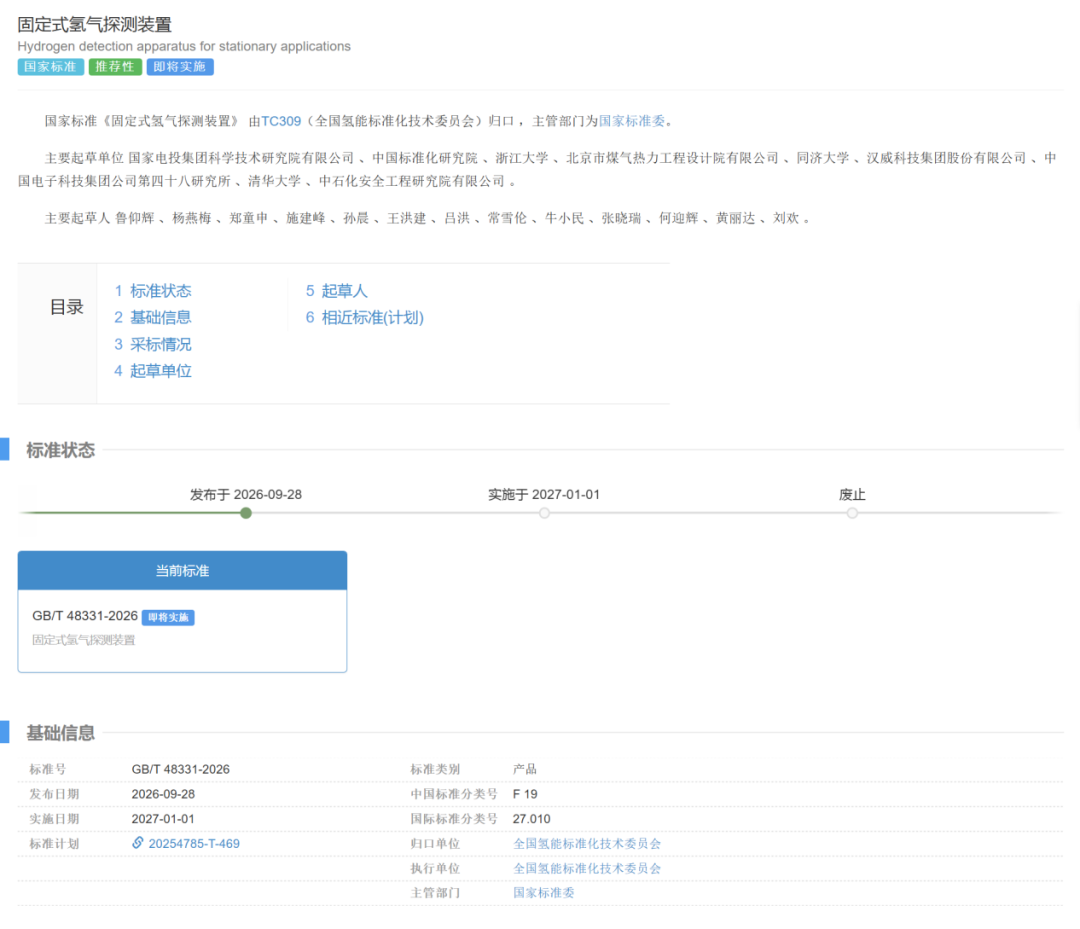Click drafting unit 同济大学
This screenshot has height=929, width=1080.
pyautogui.click(x=823, y=158)
